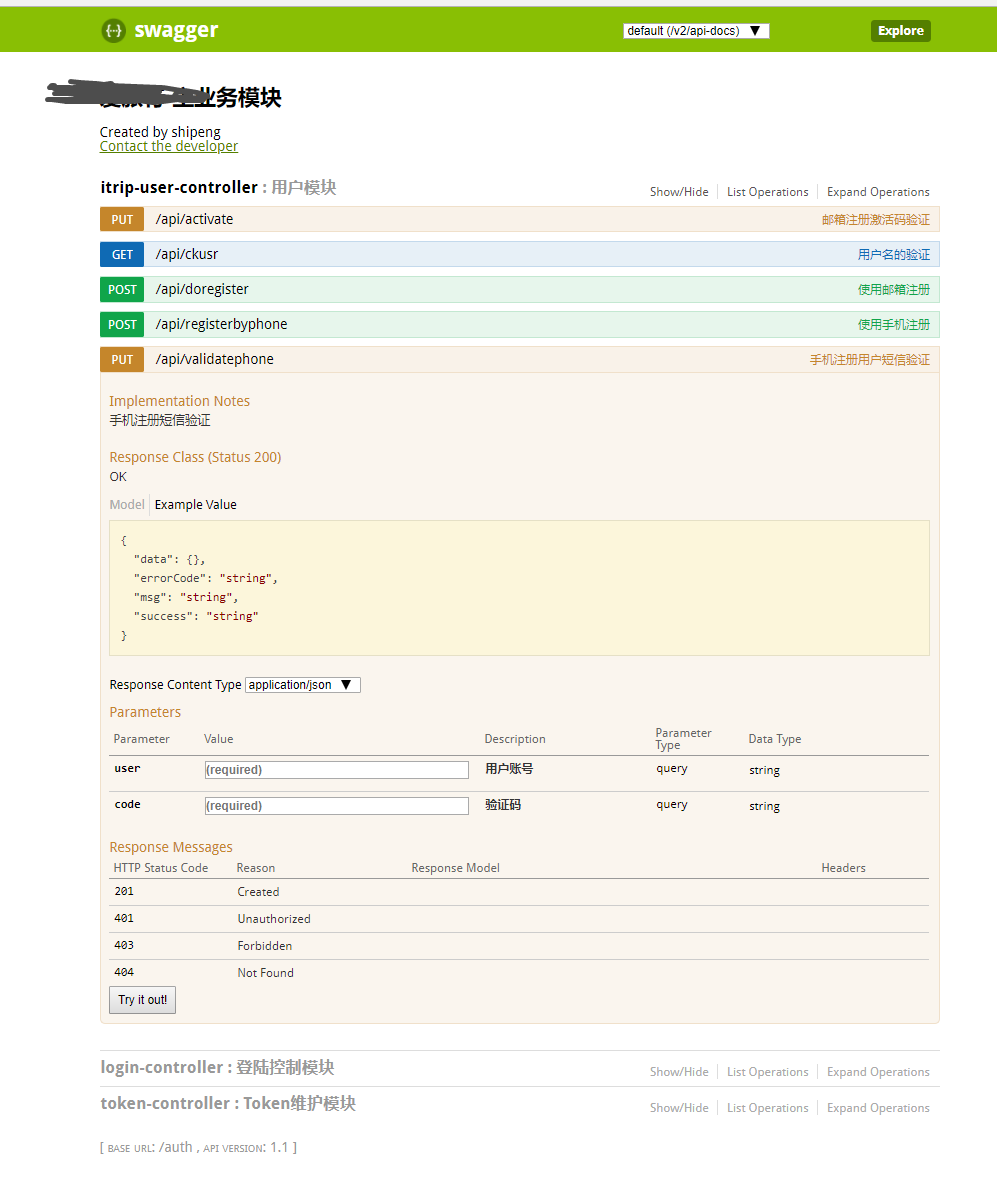Viewport: 997px width, 1180px height.
Task: Click the Created reason text
Action: (258, 892)
